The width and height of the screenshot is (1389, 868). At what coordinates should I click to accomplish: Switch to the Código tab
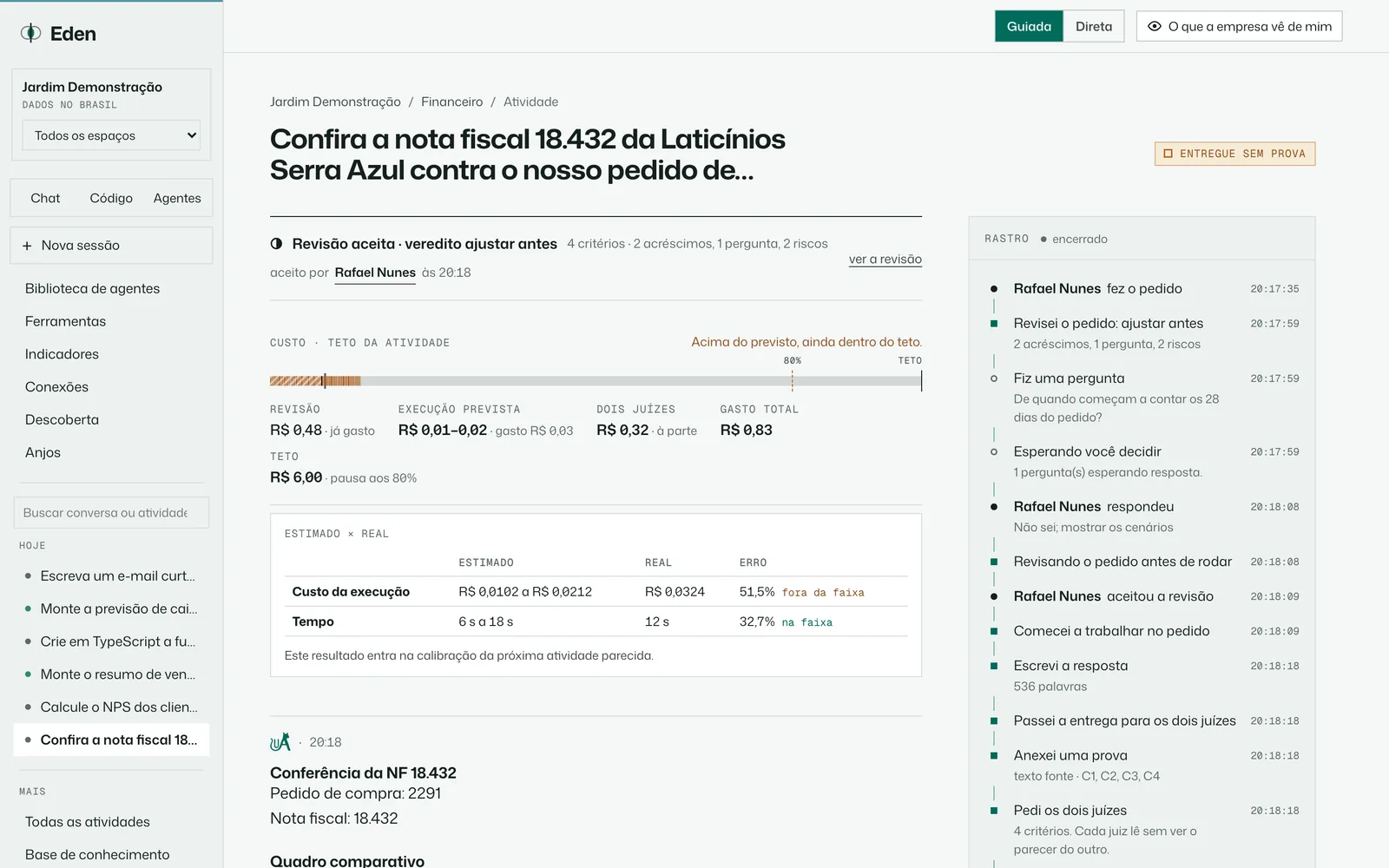111,198
